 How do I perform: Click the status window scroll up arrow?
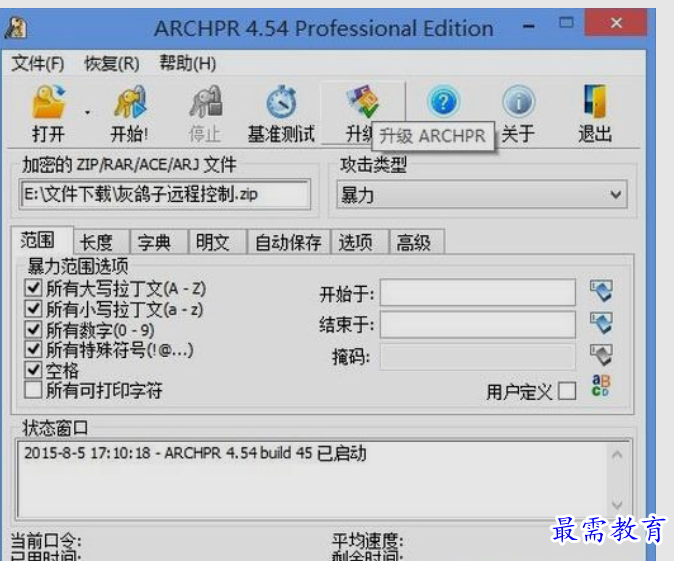click(x=617, y=455)
